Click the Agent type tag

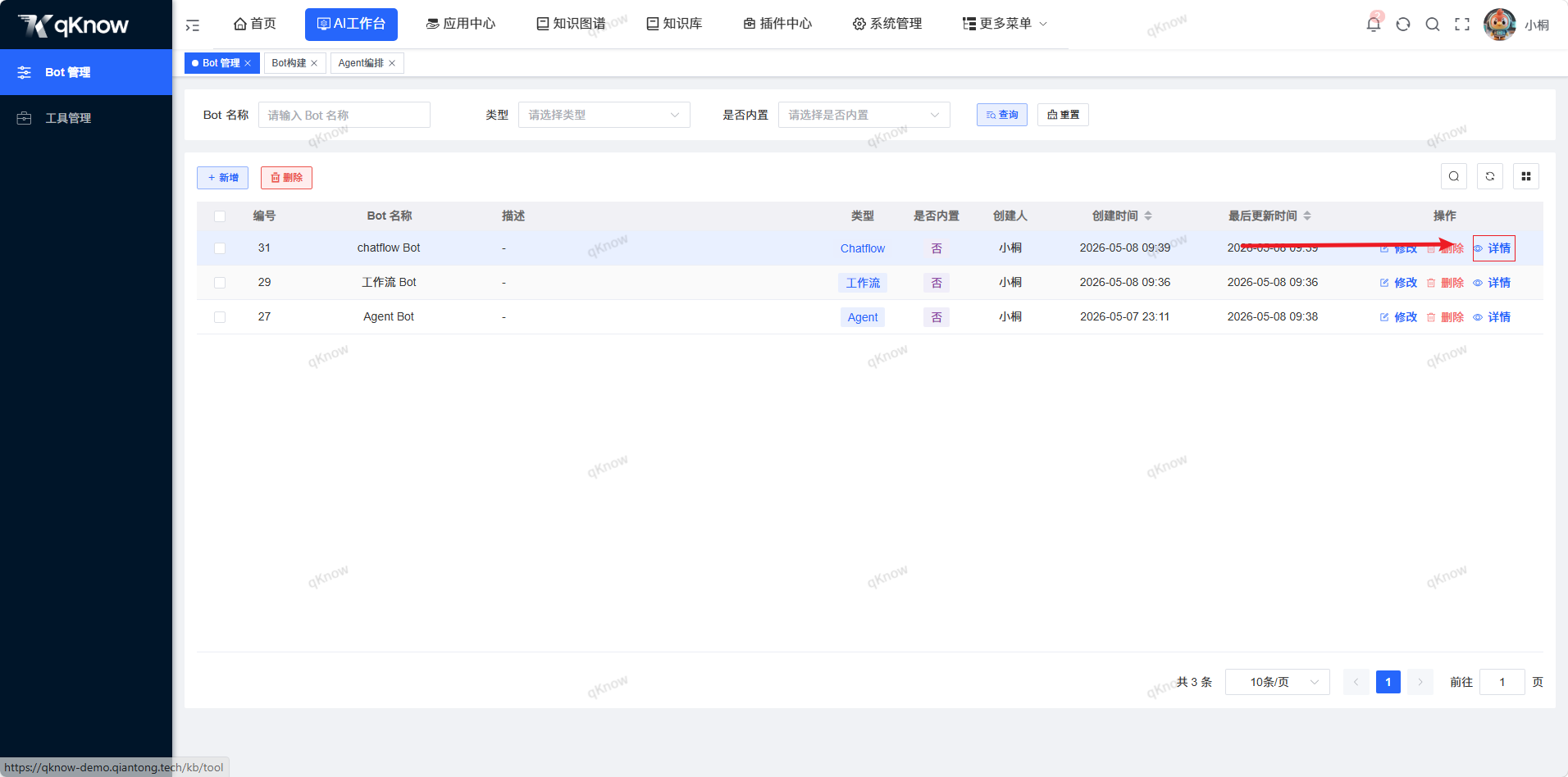point(863,317)
